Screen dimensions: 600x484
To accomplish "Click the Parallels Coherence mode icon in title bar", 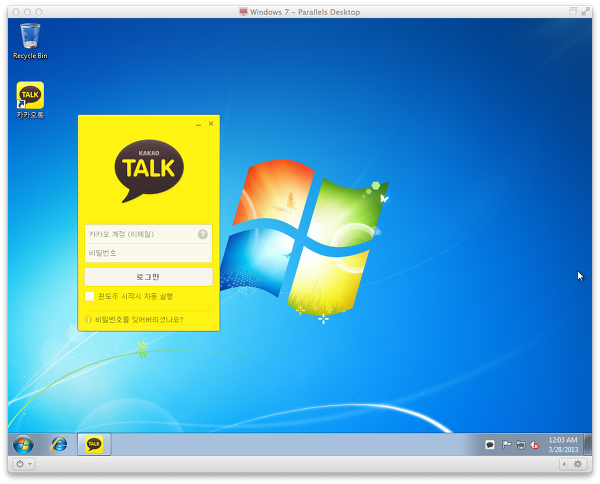I will pyautogui.click(x=573, y=11).
